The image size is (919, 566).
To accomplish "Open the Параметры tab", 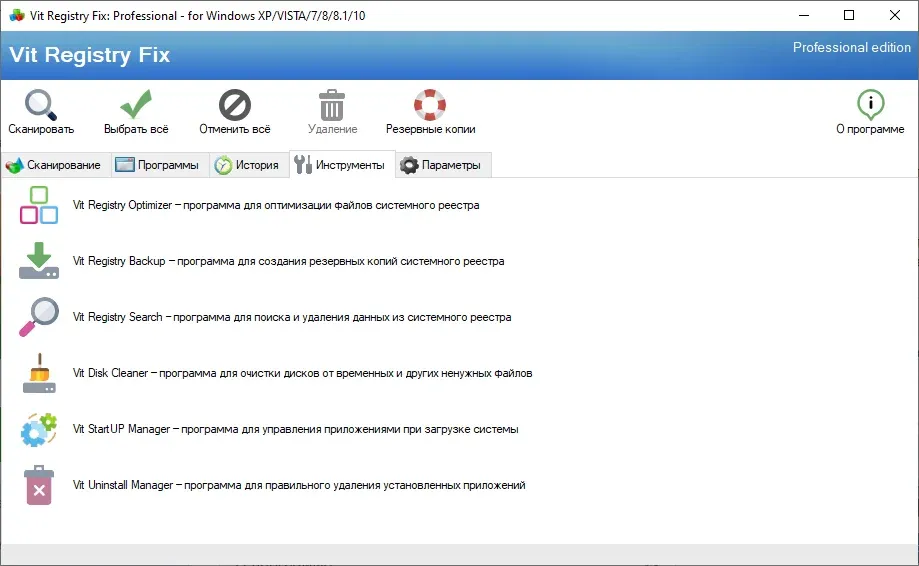I will tap(443, 165).
